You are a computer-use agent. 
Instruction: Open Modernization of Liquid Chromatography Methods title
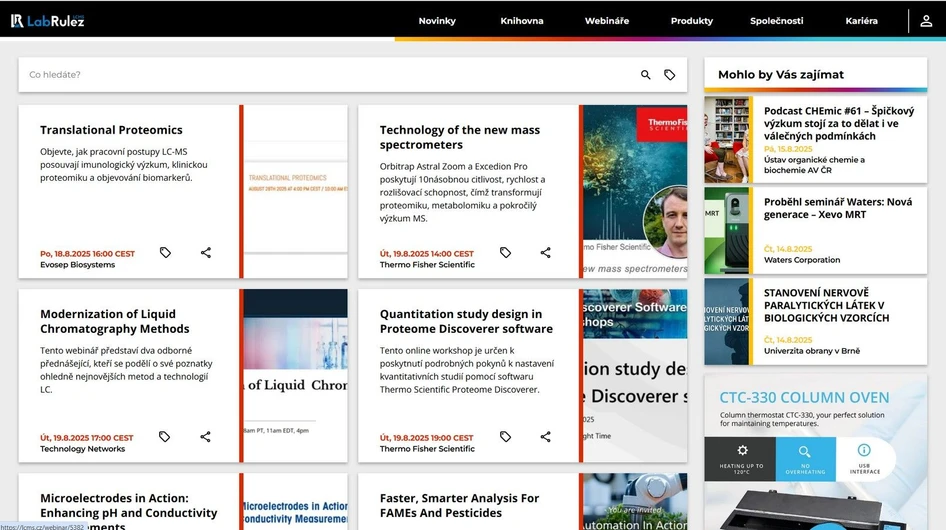tap(115, 321)
